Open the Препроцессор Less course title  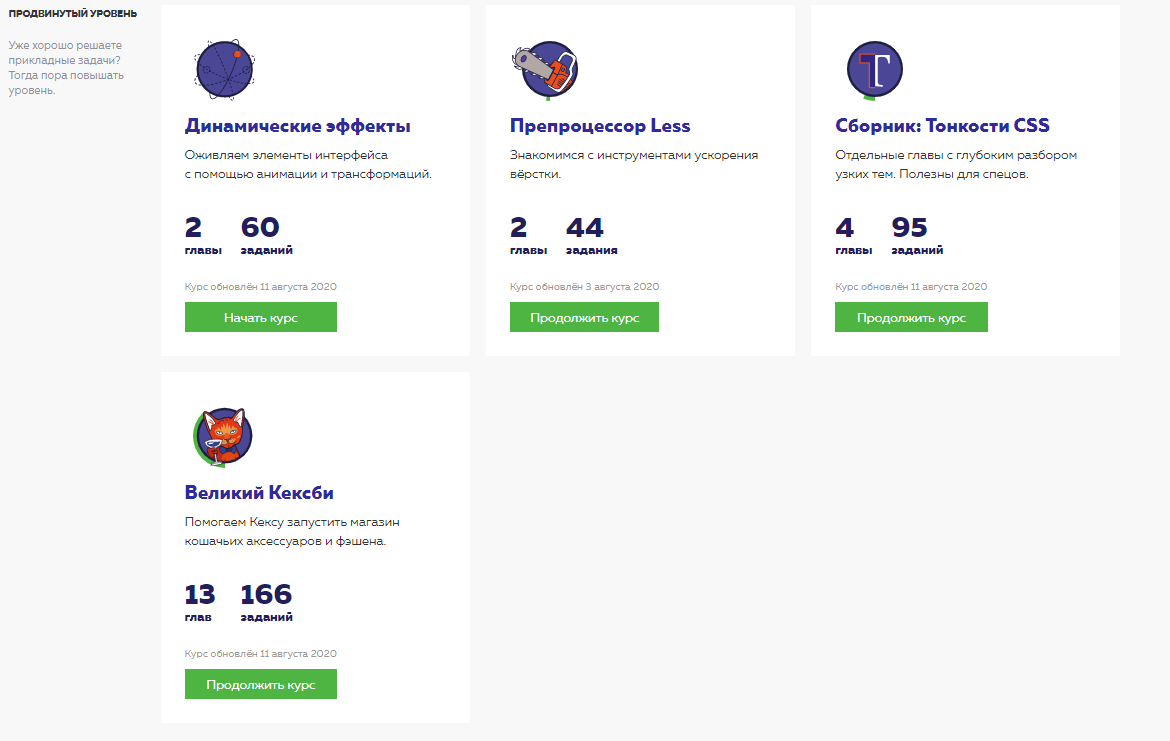coord(600,125)
